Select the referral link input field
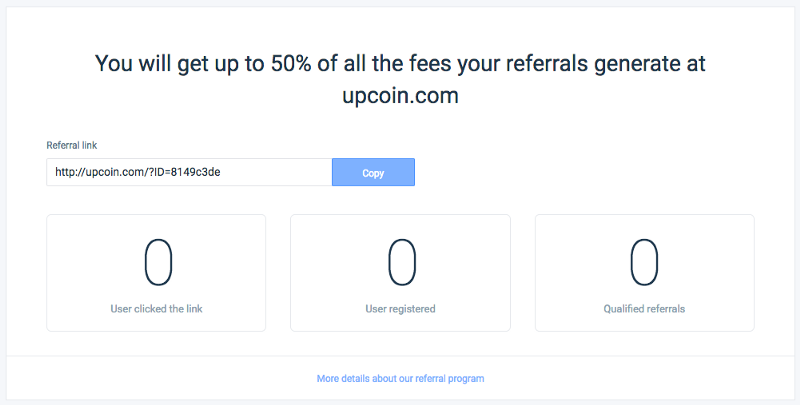Screen dimensions: 800x405 (x=189, y=172)
